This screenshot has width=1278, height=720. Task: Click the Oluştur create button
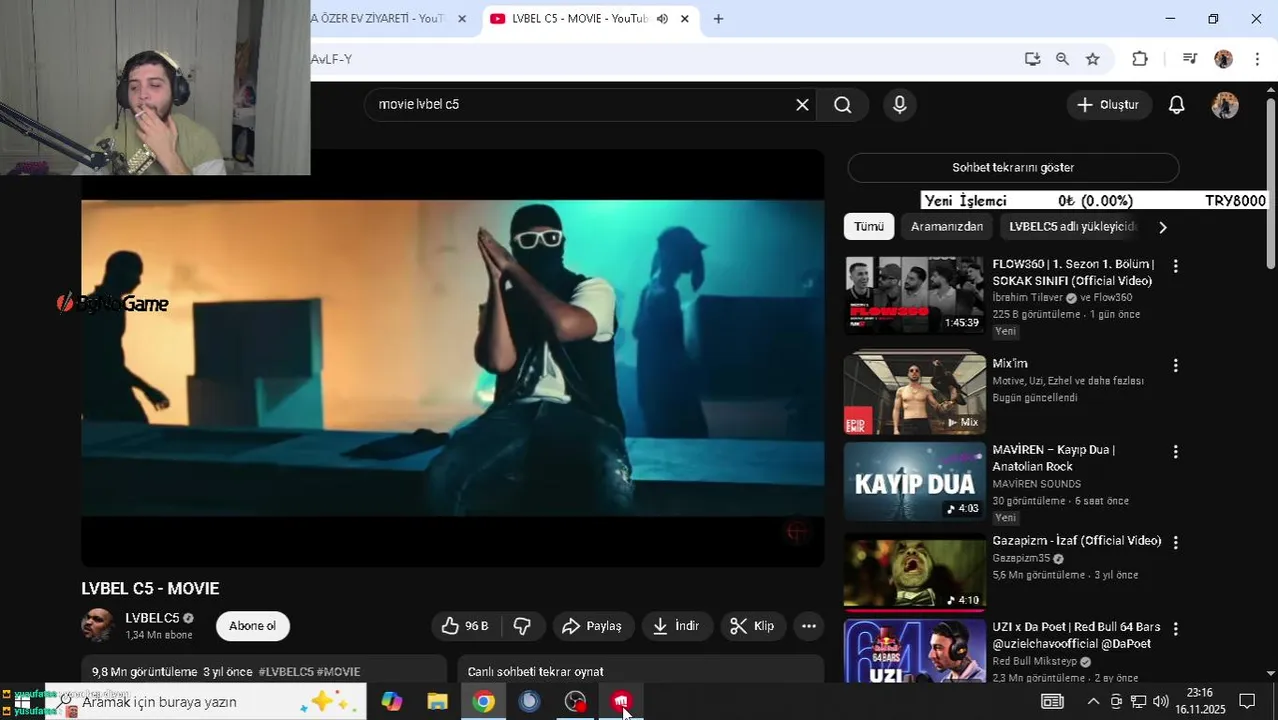coord(1108,104)
